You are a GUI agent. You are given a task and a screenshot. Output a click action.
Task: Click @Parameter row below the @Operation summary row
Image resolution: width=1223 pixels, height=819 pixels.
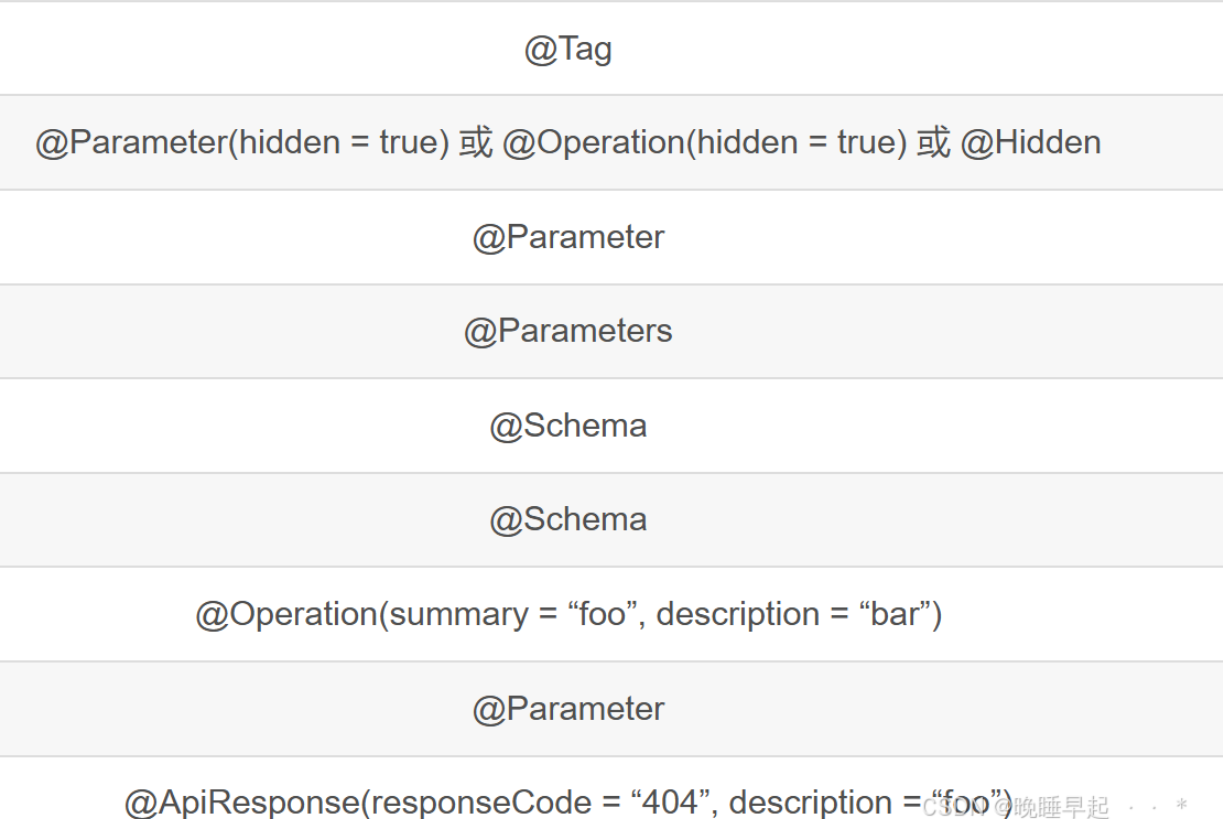(x=568, y=709)
